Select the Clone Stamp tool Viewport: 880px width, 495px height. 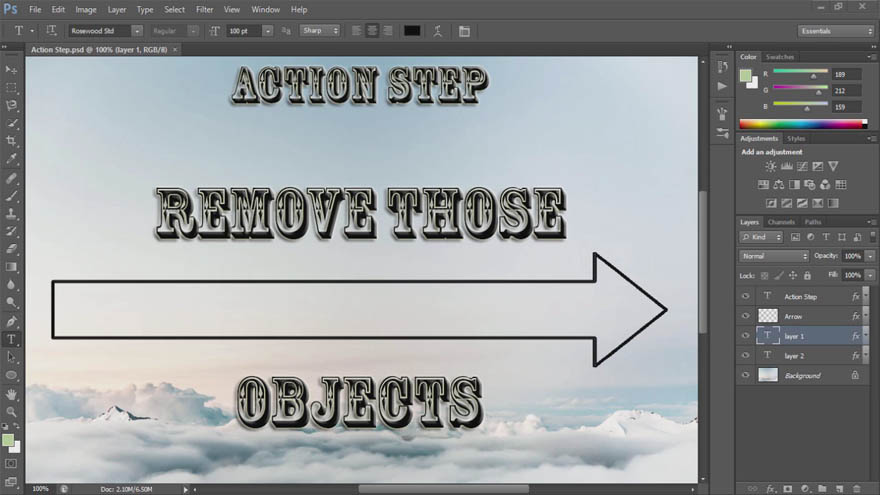(11, 213)
